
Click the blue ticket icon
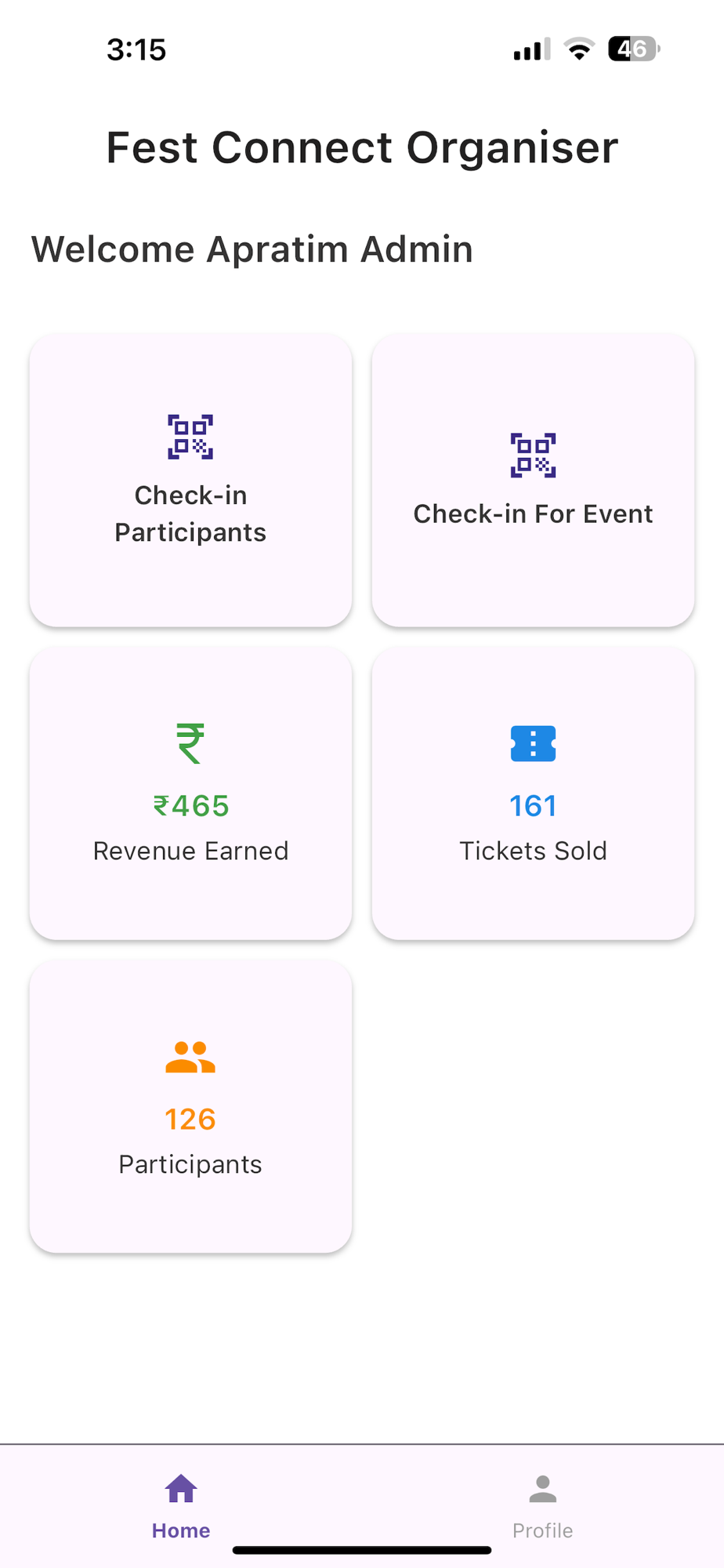(533, 743)
